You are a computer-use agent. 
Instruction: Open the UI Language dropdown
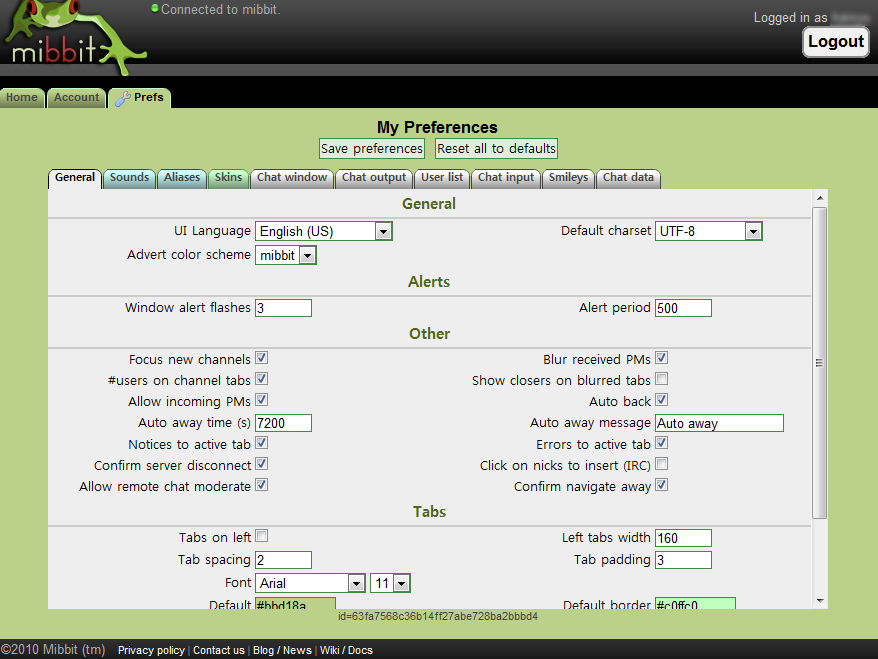tap(324, 231)
